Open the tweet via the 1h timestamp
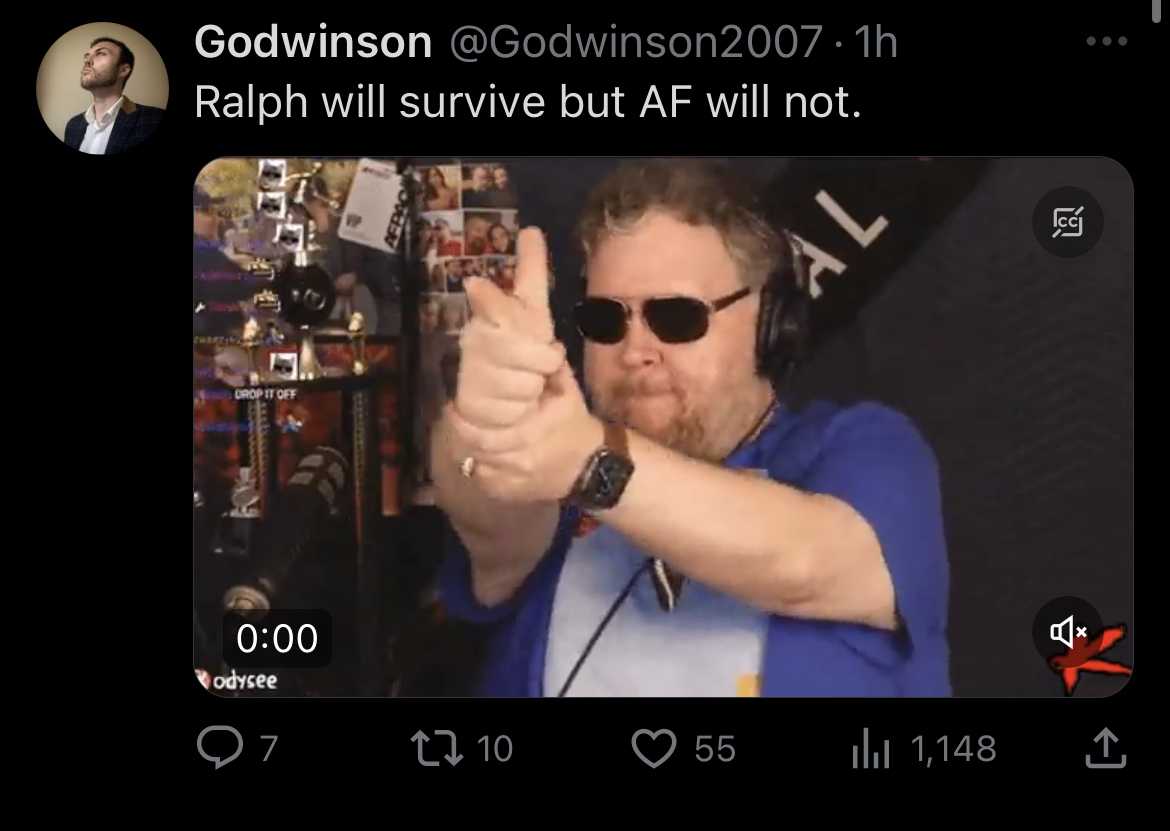The image size is (1170, 831). (875, 42)
